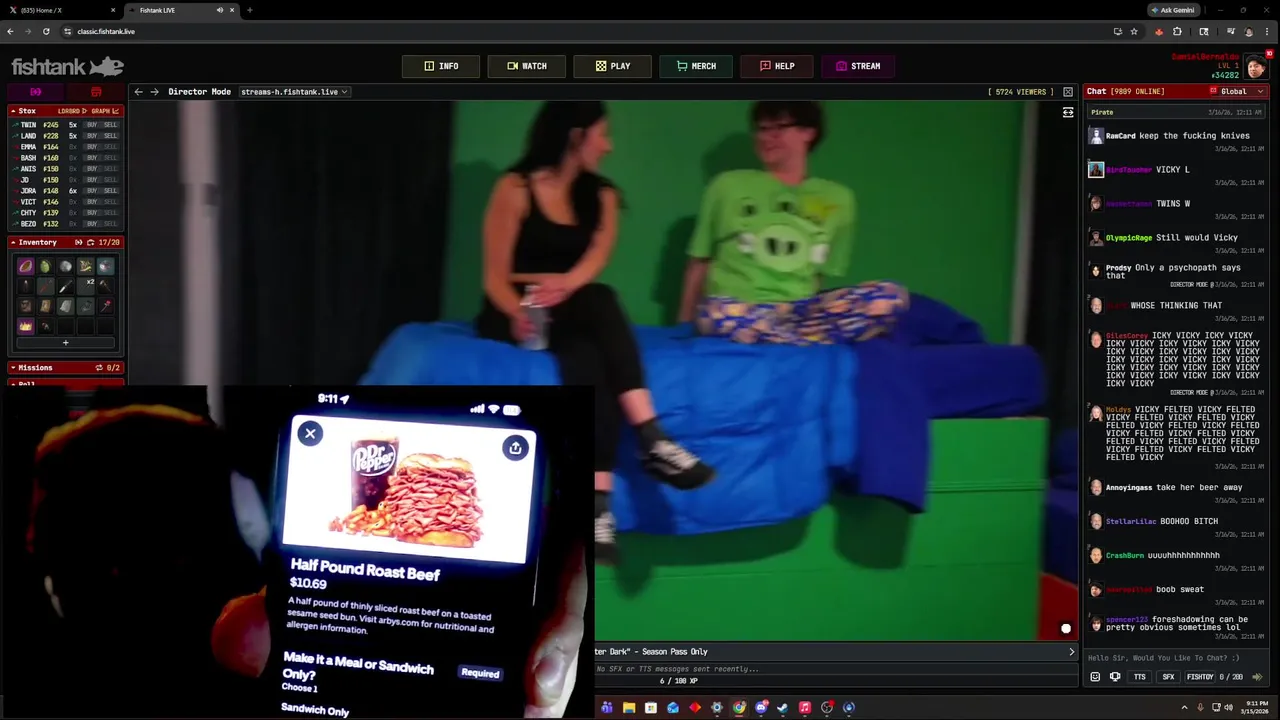
Task: Go to previous camera arrow
Action: 139,92
